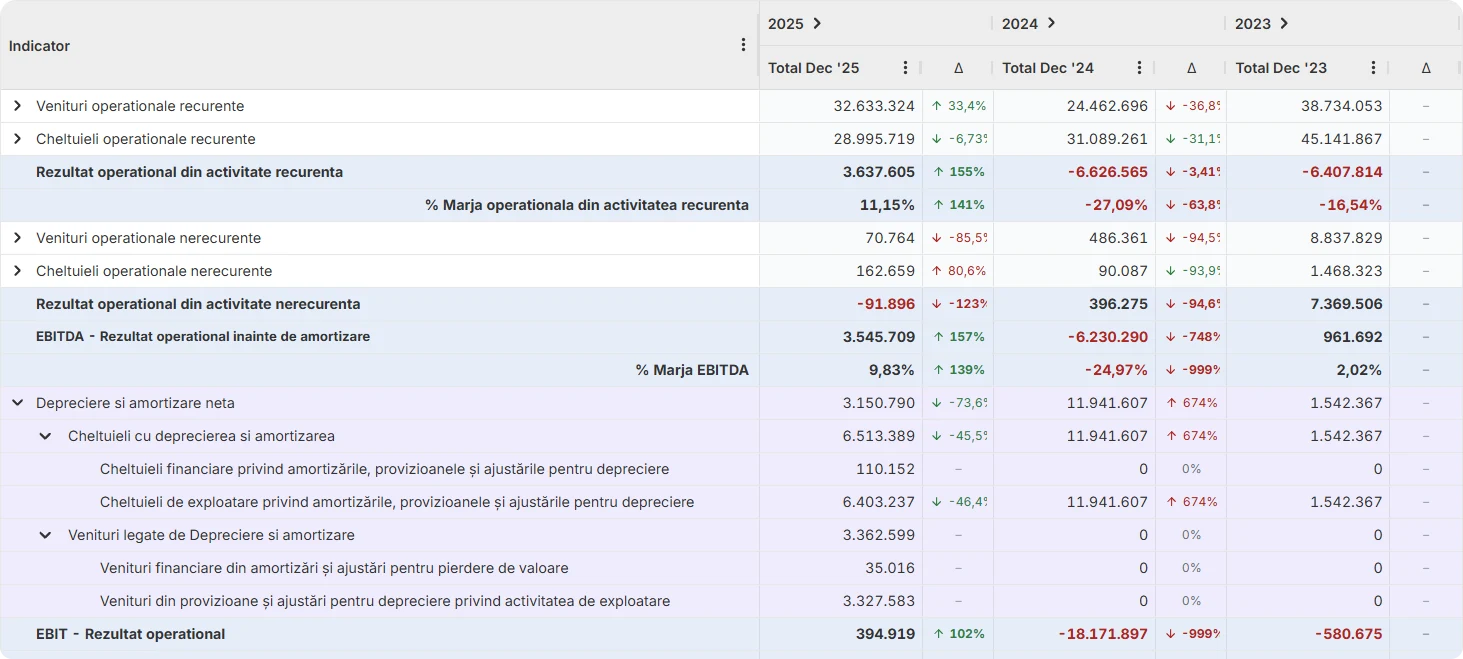This screenshot has width=1463, height=659.
Task: Expand Venituri operationale nerecurente row
Action: 17,238
